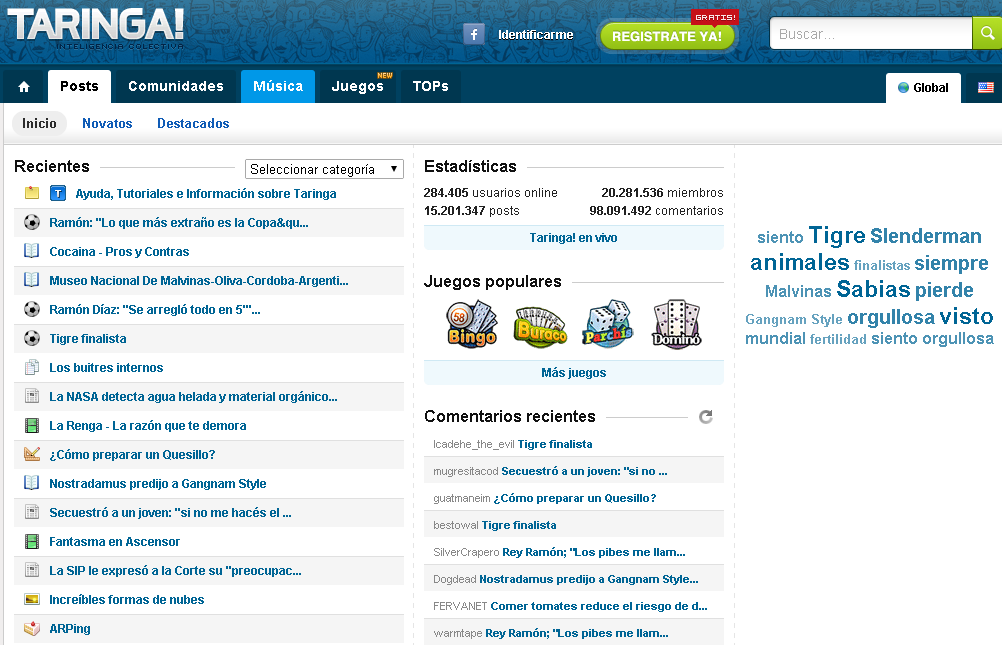Screen dimensions: 1002x645
Task: Click soccer ball icon beside Ramón Díaz post
Action: click(x=32, y=309)
